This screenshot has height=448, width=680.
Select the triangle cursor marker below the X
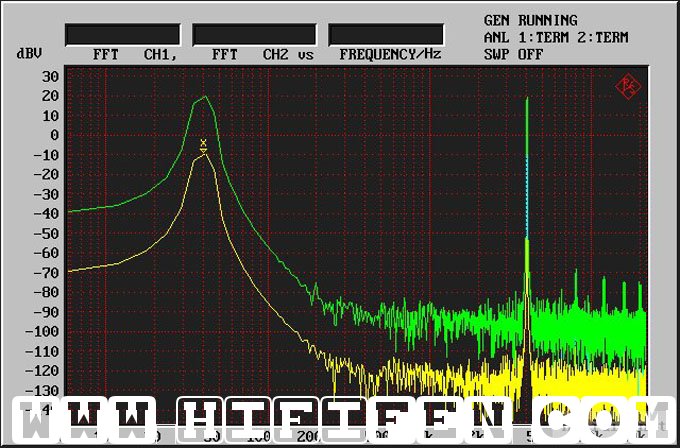203,150
